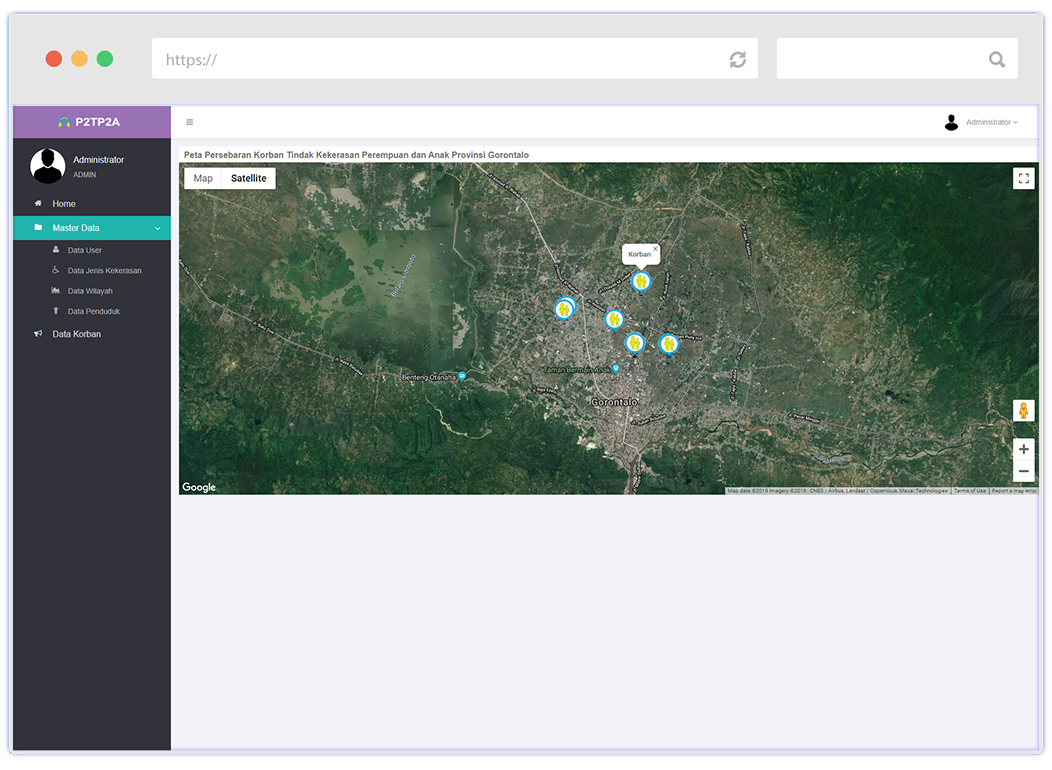Image resolution: width=1052 pixels, height=770 pixels.
Task: Click the browser reload icon
Action: point(737,60)
